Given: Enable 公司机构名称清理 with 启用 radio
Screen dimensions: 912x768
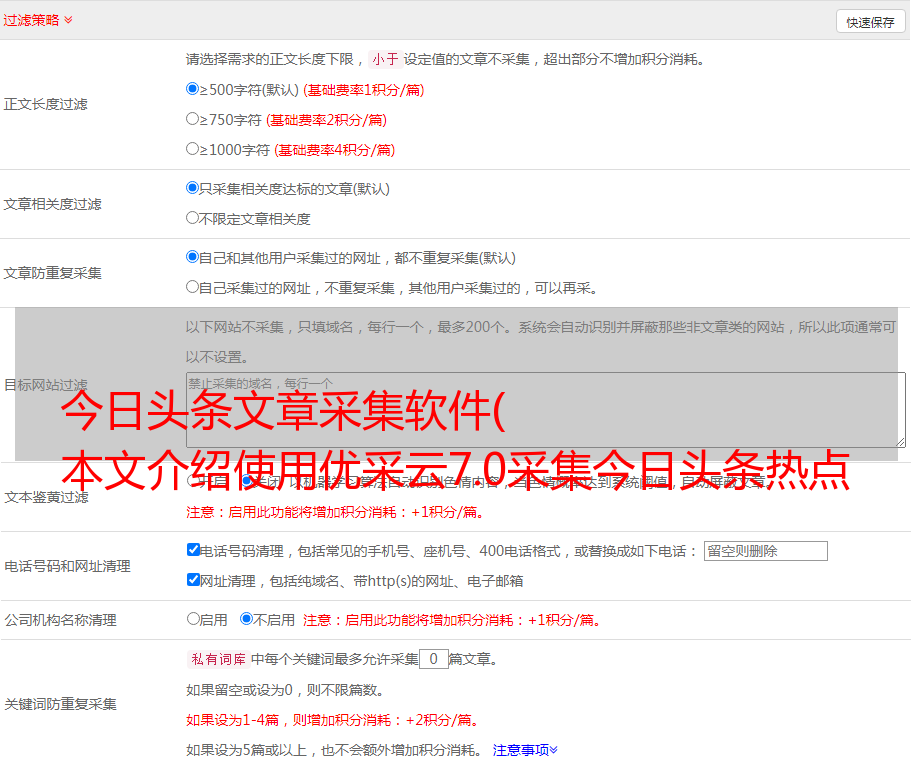Looking at the screenshot, I should 194,619.
